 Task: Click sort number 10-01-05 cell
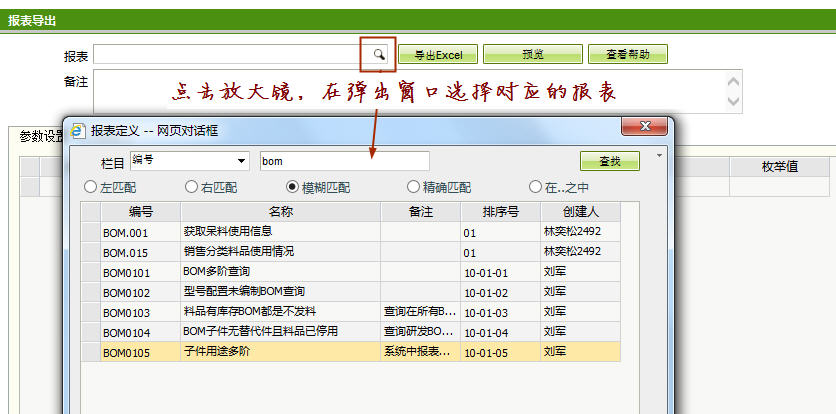(x=501, y=352)
